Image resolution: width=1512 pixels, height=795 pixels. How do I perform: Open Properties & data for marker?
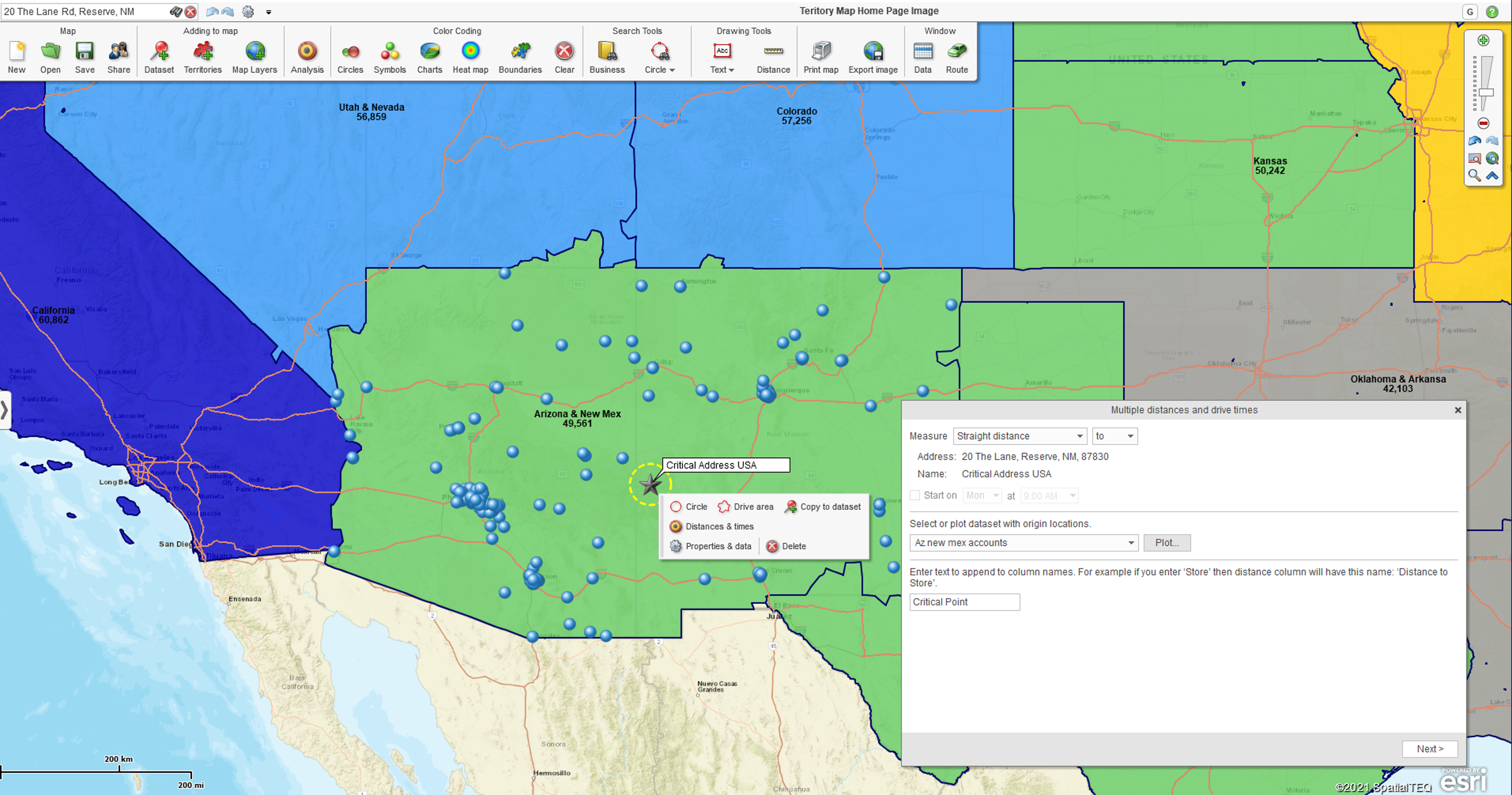coord(710,546)
